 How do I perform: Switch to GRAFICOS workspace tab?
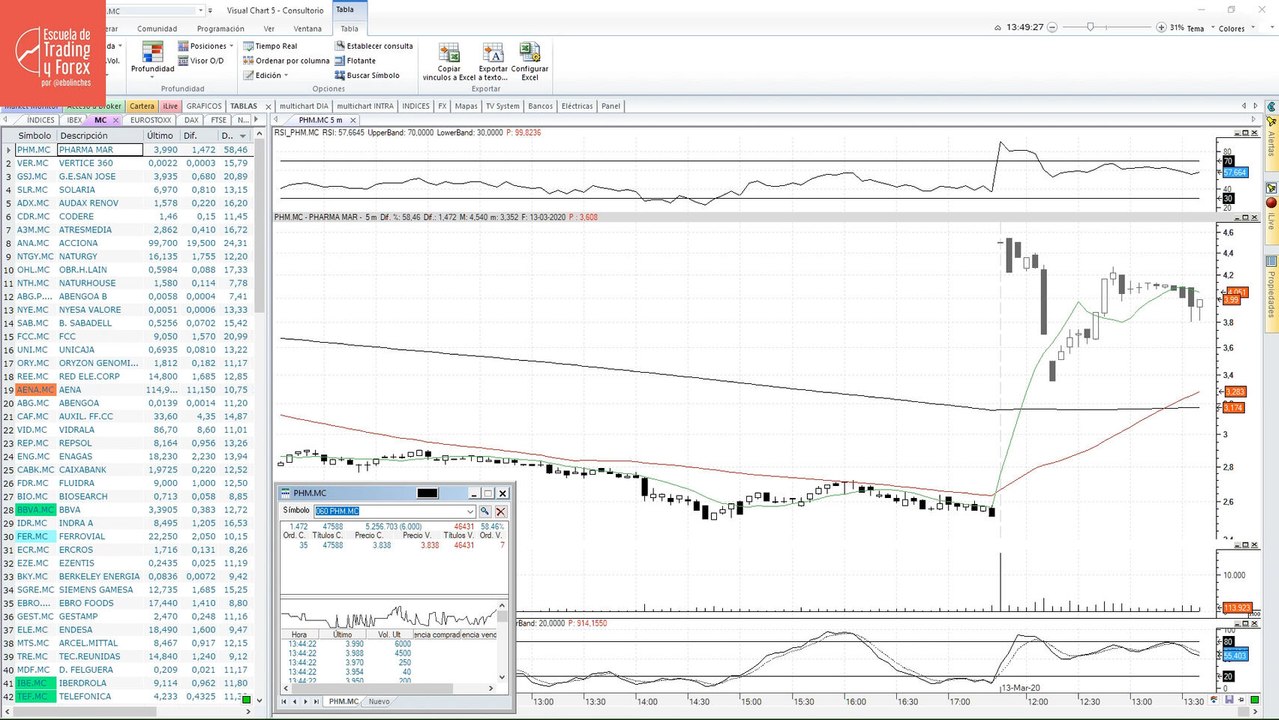pos(204,106)
